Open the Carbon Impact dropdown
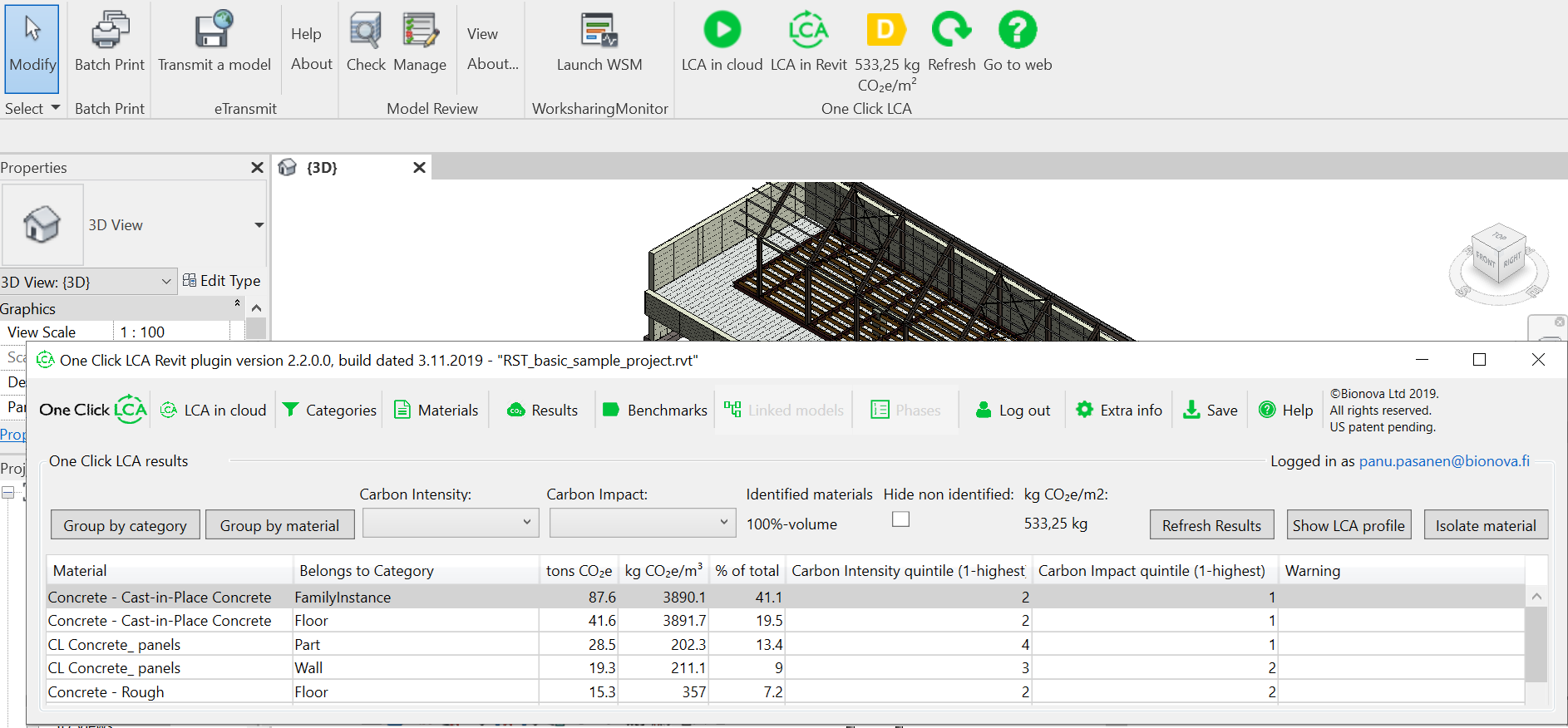 642,523
